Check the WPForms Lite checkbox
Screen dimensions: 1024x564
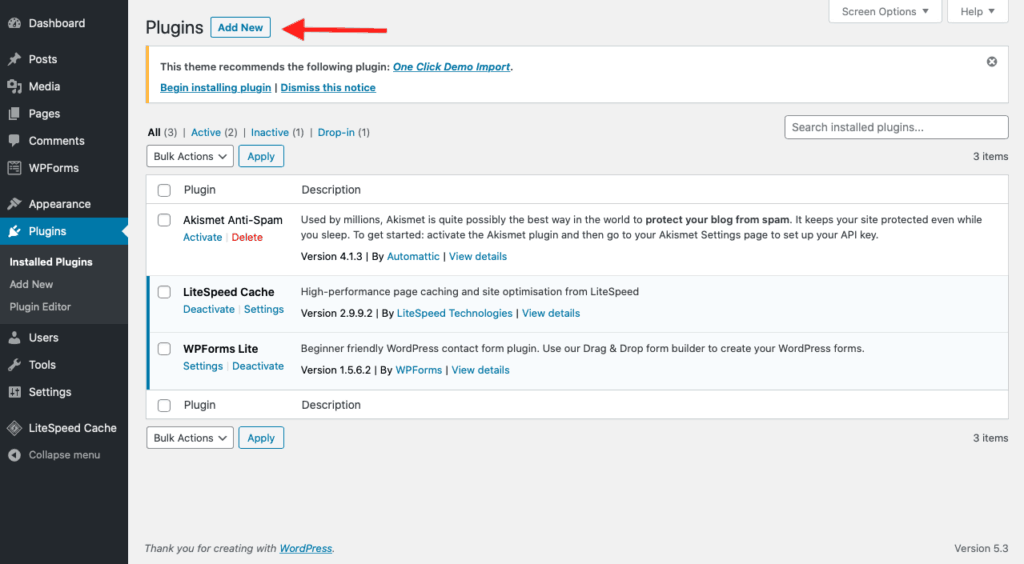tap(164, 349)
